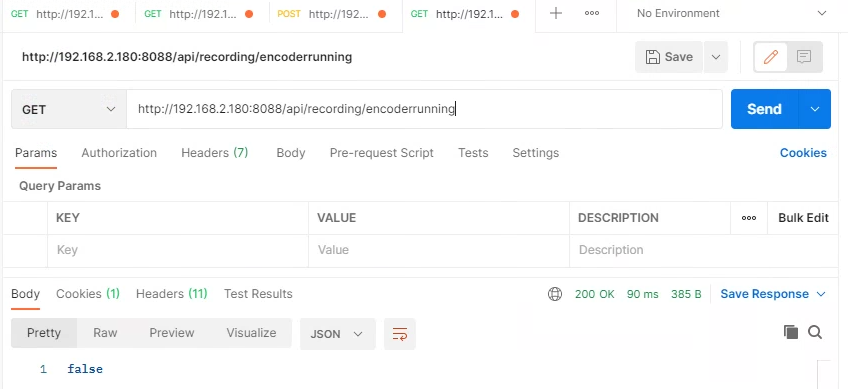
Task: Open tab options ellipsis menu
Action: click(x=592, y=14)
